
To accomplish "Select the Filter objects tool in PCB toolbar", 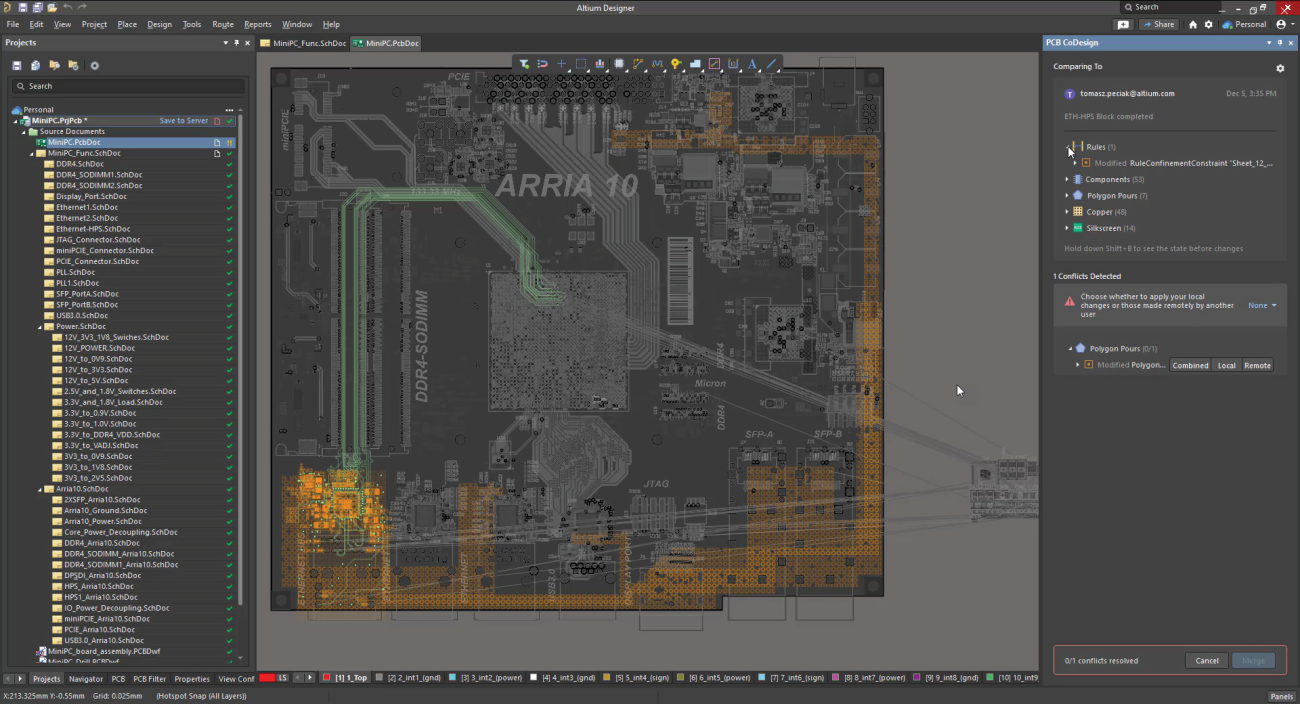I will pyautogui.click(x=523, y=63).
